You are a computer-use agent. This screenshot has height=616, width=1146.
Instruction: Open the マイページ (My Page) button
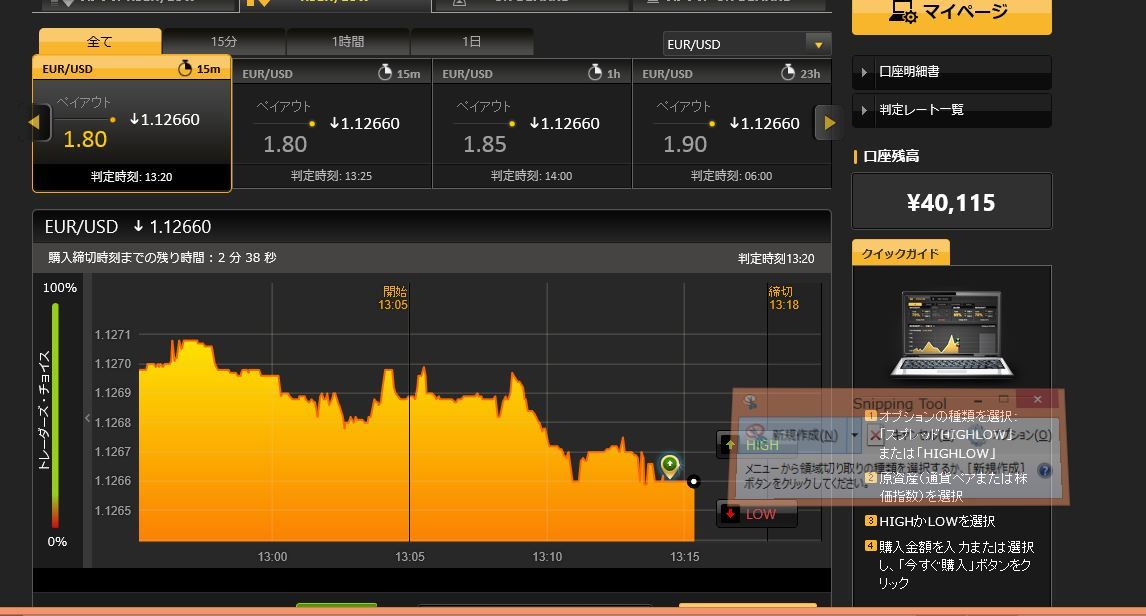click(952, 13)
